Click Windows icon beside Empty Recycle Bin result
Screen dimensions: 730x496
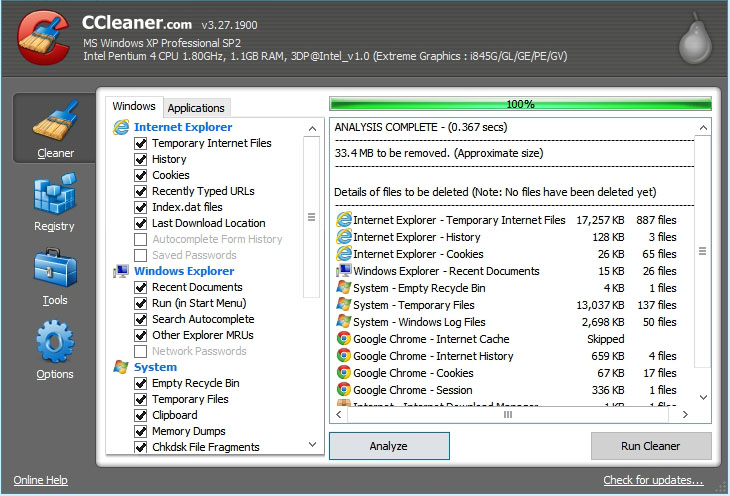point(344,287)
